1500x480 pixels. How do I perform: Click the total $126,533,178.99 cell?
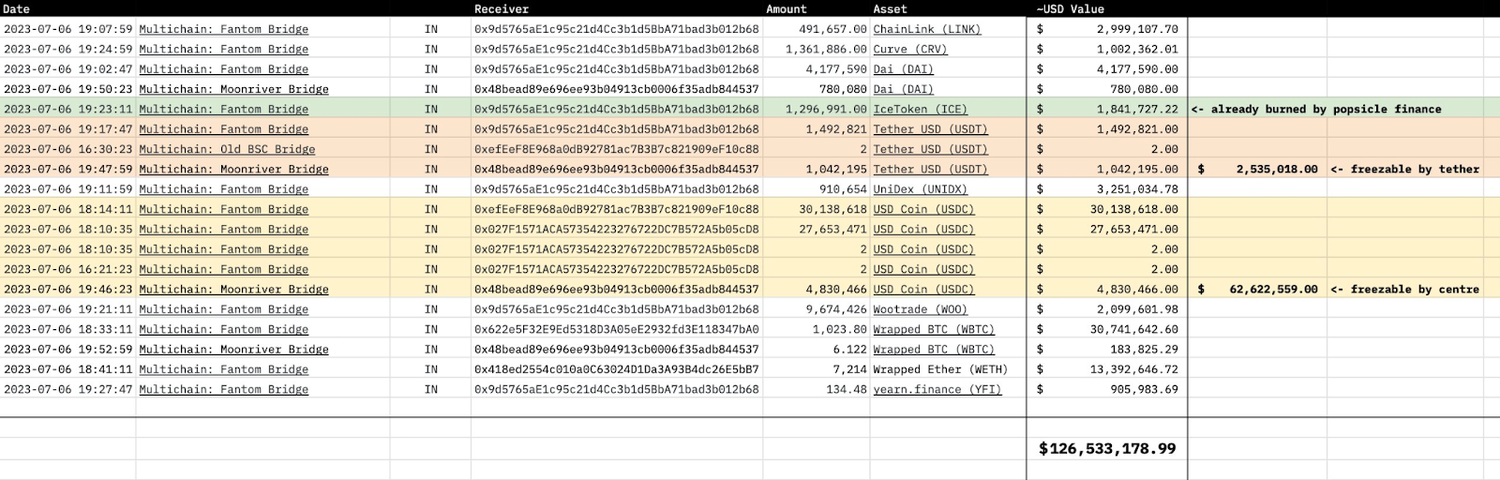tap(1107, 448)
